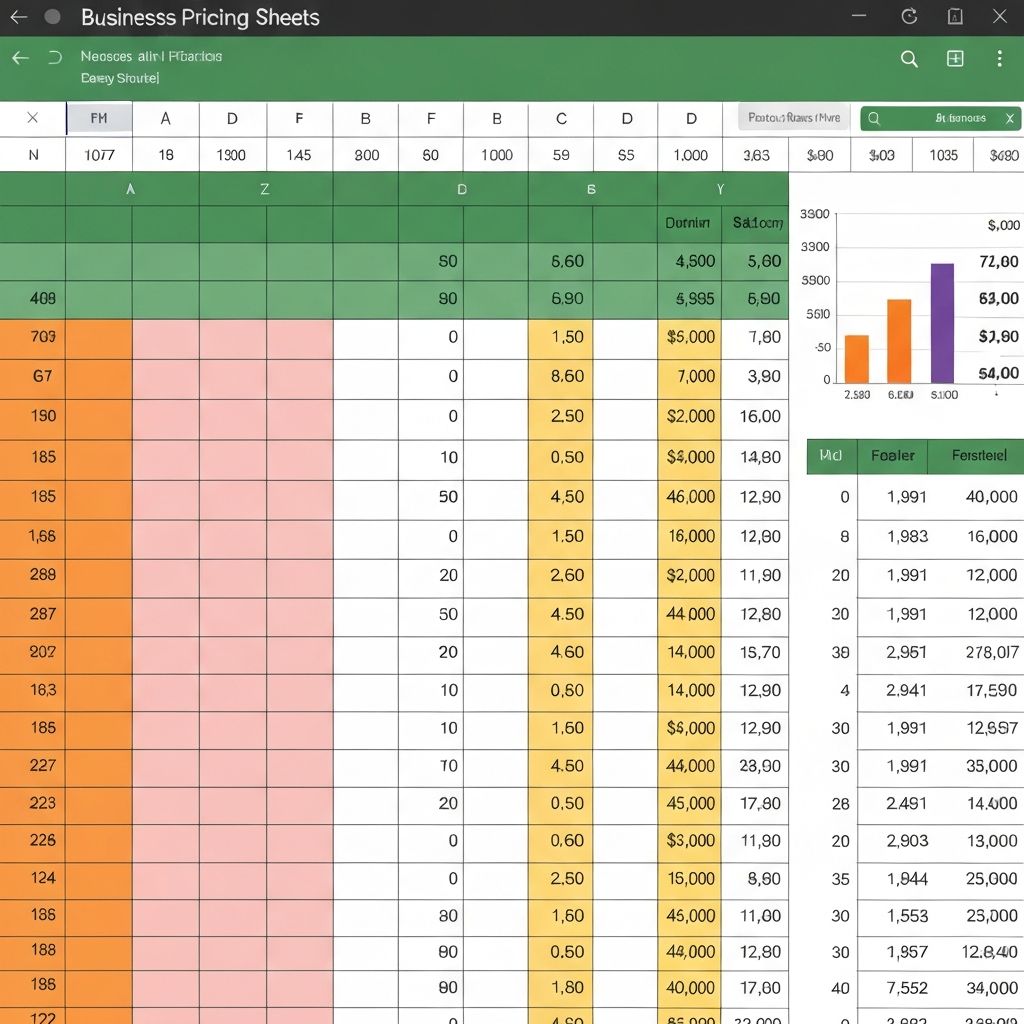
Task: Select column header C
Action: click(561, 118)
